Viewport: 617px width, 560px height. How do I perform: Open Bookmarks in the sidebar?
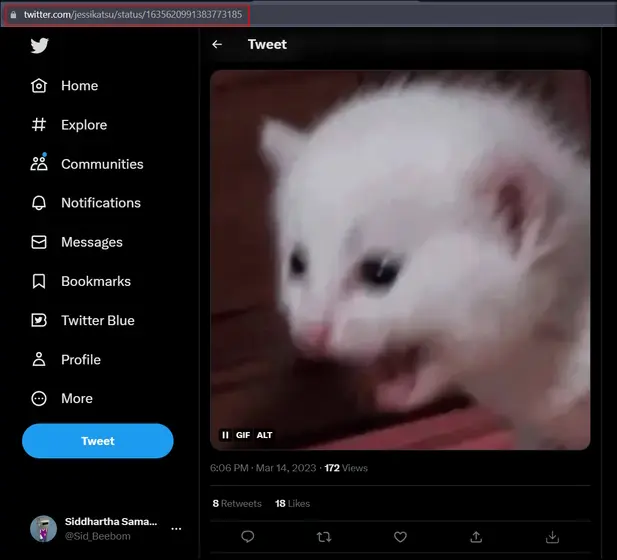click(95, 281)
